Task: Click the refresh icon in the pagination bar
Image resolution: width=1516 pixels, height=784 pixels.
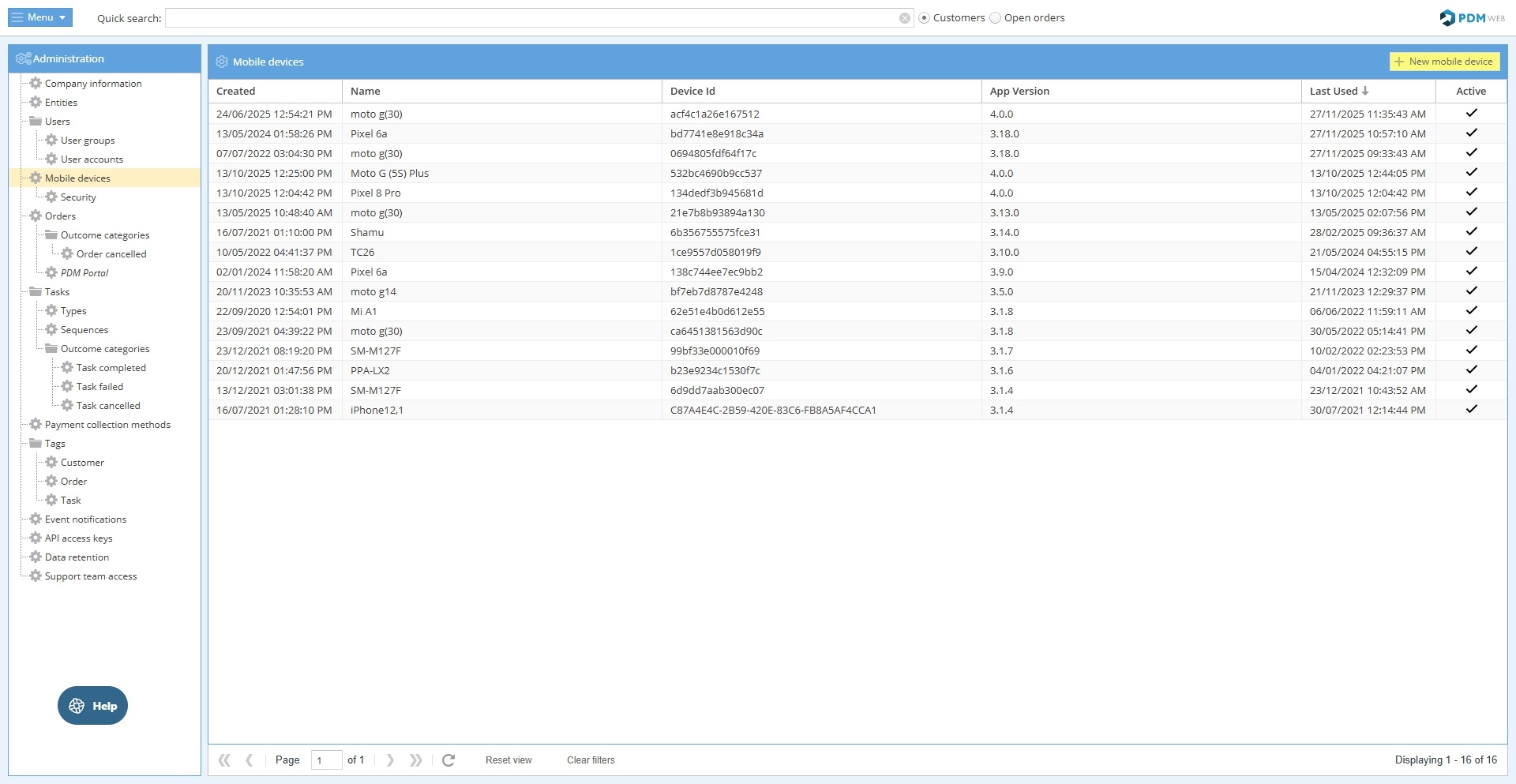Action: coord(448,760)
